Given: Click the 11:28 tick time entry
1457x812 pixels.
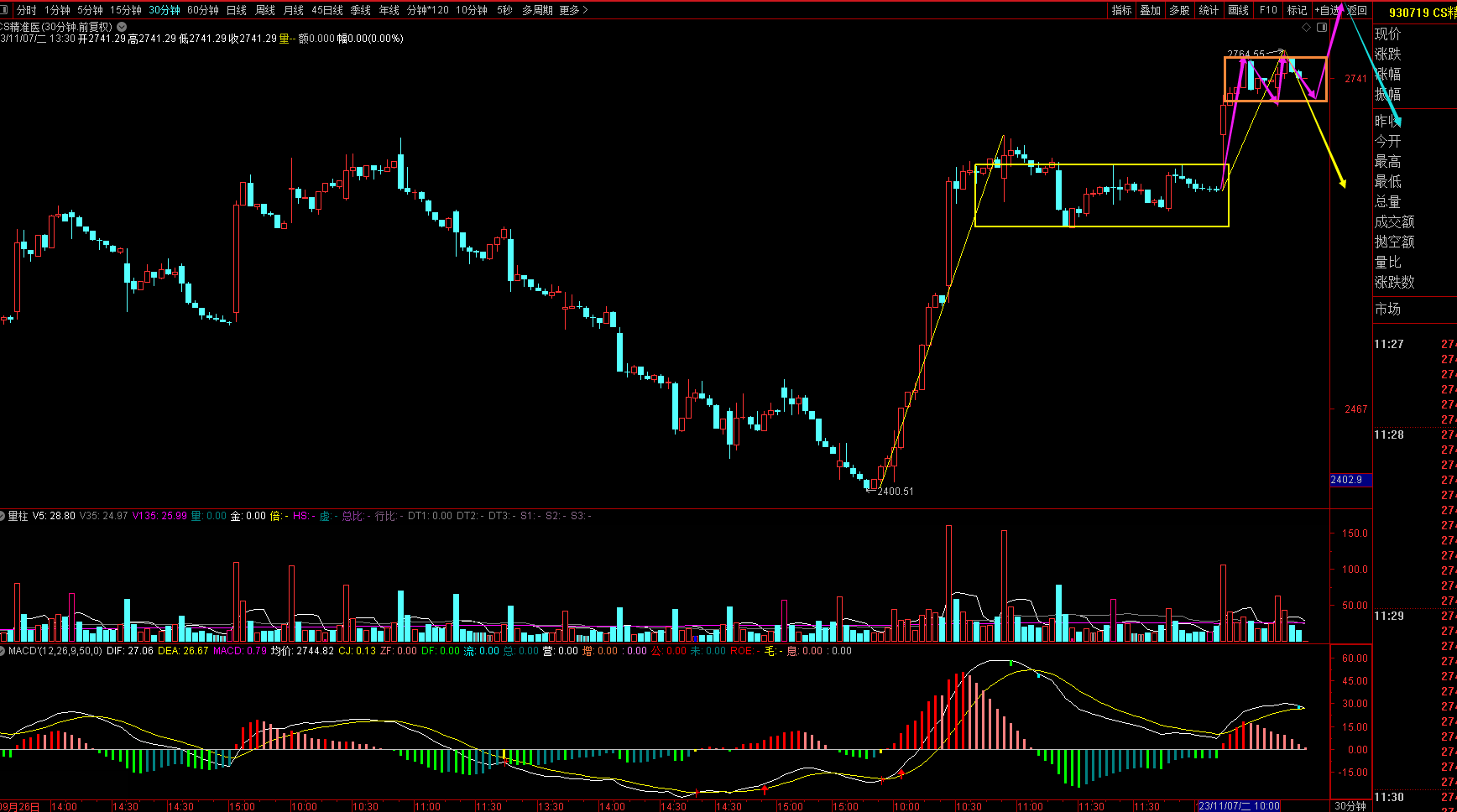Looking at the screenshot, I should click(1388, 435).
